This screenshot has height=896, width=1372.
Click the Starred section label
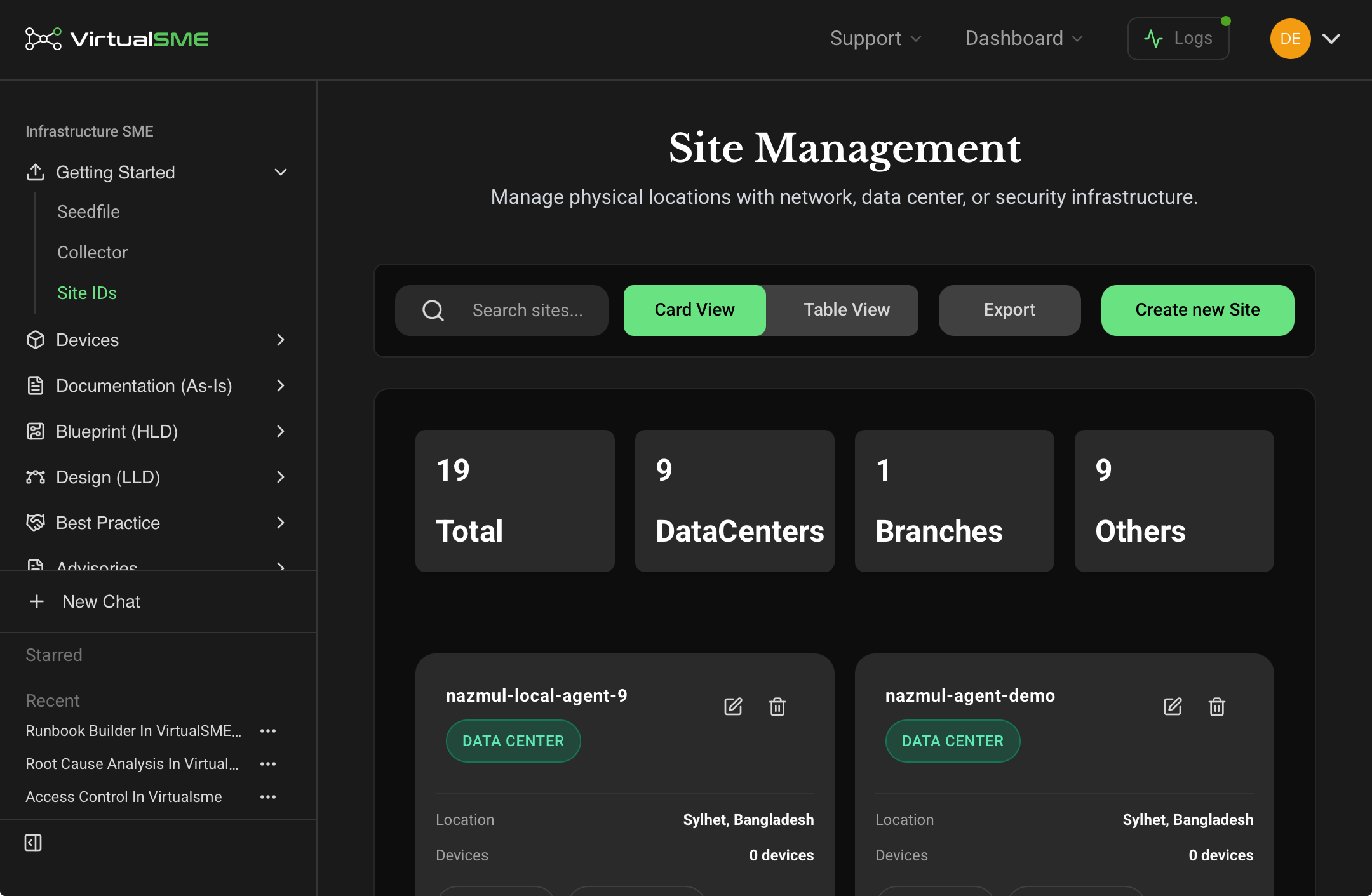point(54,655)
